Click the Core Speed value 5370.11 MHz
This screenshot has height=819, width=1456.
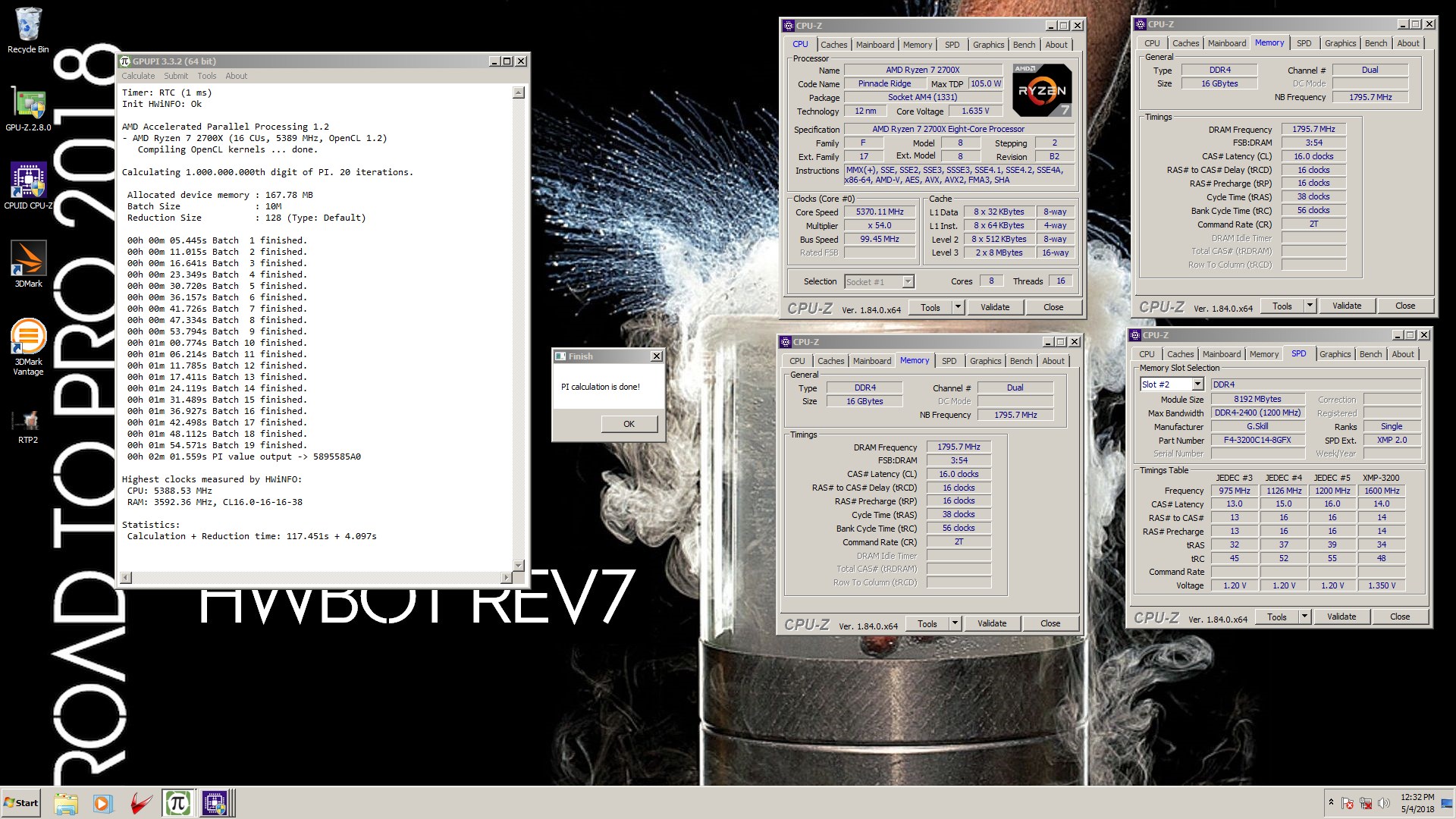pyautogui.click(x=880, y=212)
